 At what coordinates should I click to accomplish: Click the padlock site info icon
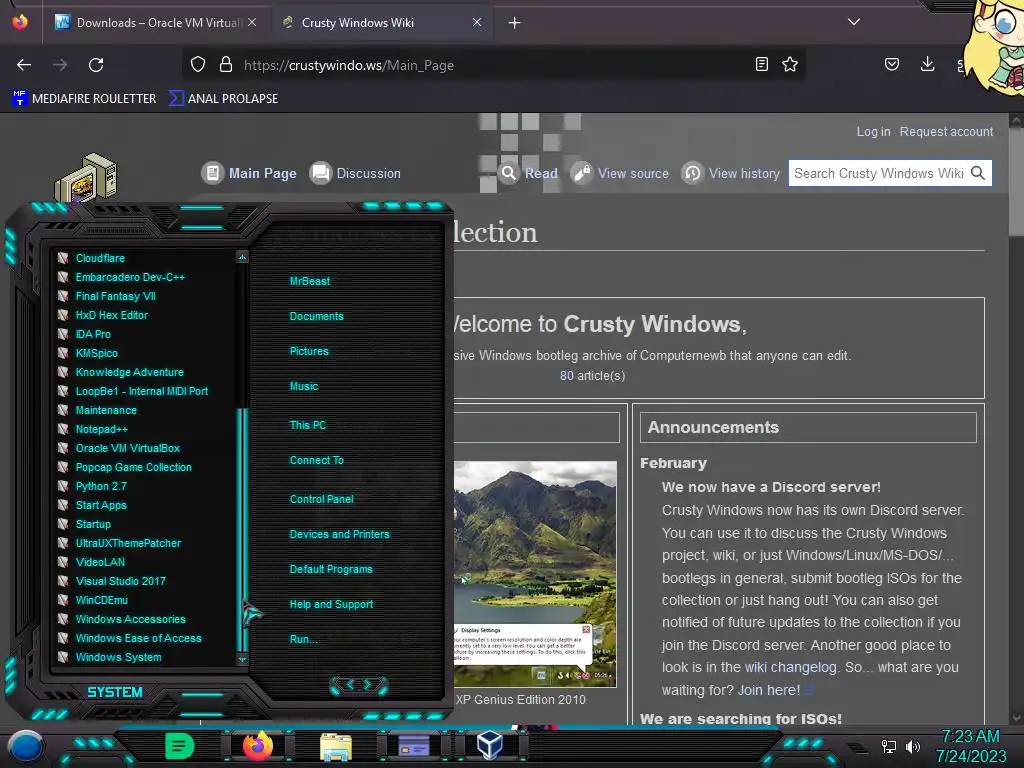tap(226, 65)
